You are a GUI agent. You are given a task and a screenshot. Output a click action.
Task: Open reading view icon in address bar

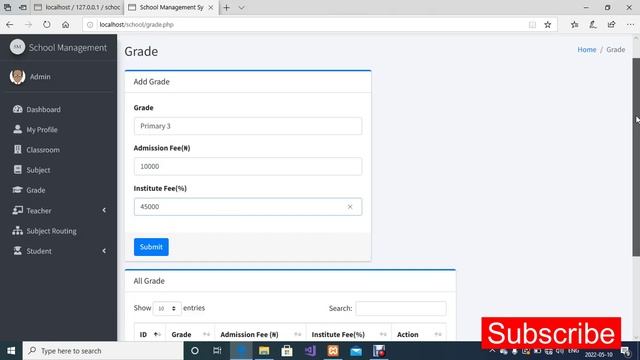coord(532,24)
